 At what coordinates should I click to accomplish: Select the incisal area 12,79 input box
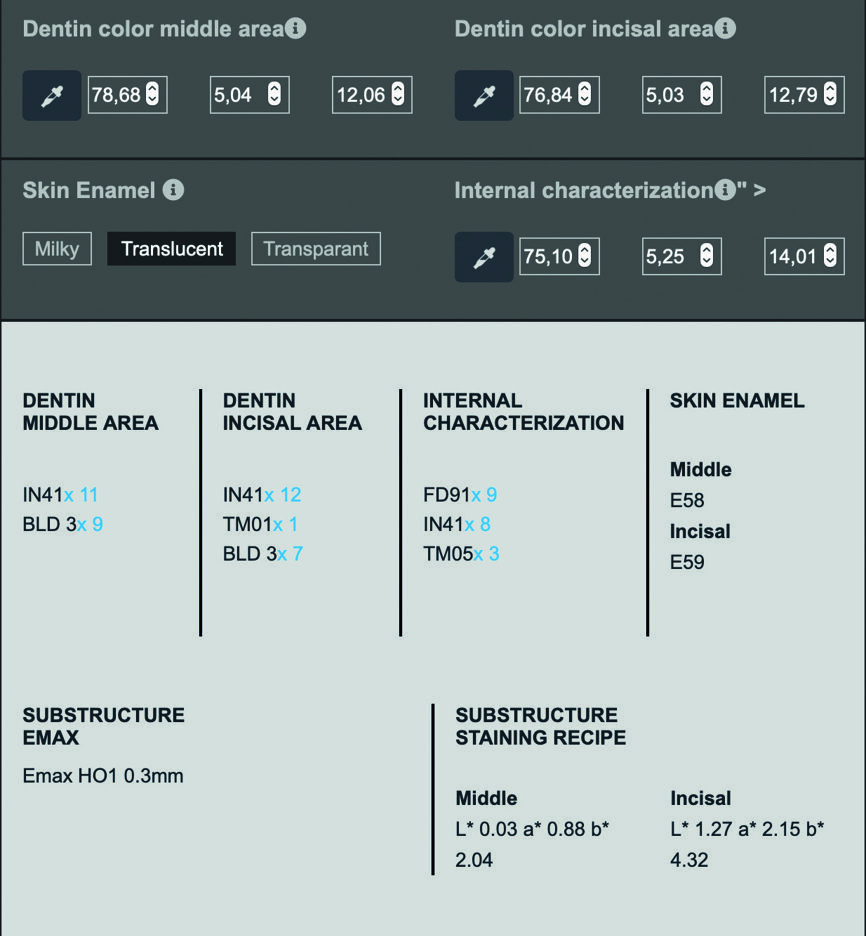794,96
